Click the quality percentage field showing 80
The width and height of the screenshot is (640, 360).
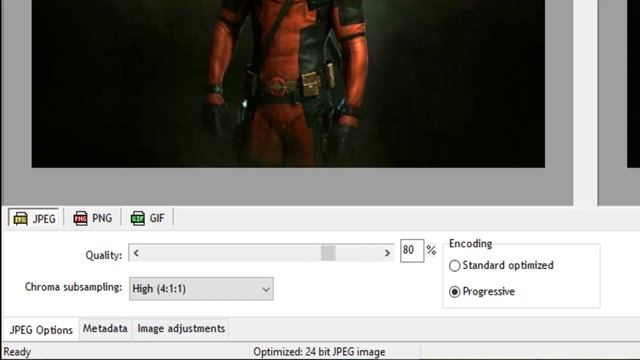coord(412,250)
